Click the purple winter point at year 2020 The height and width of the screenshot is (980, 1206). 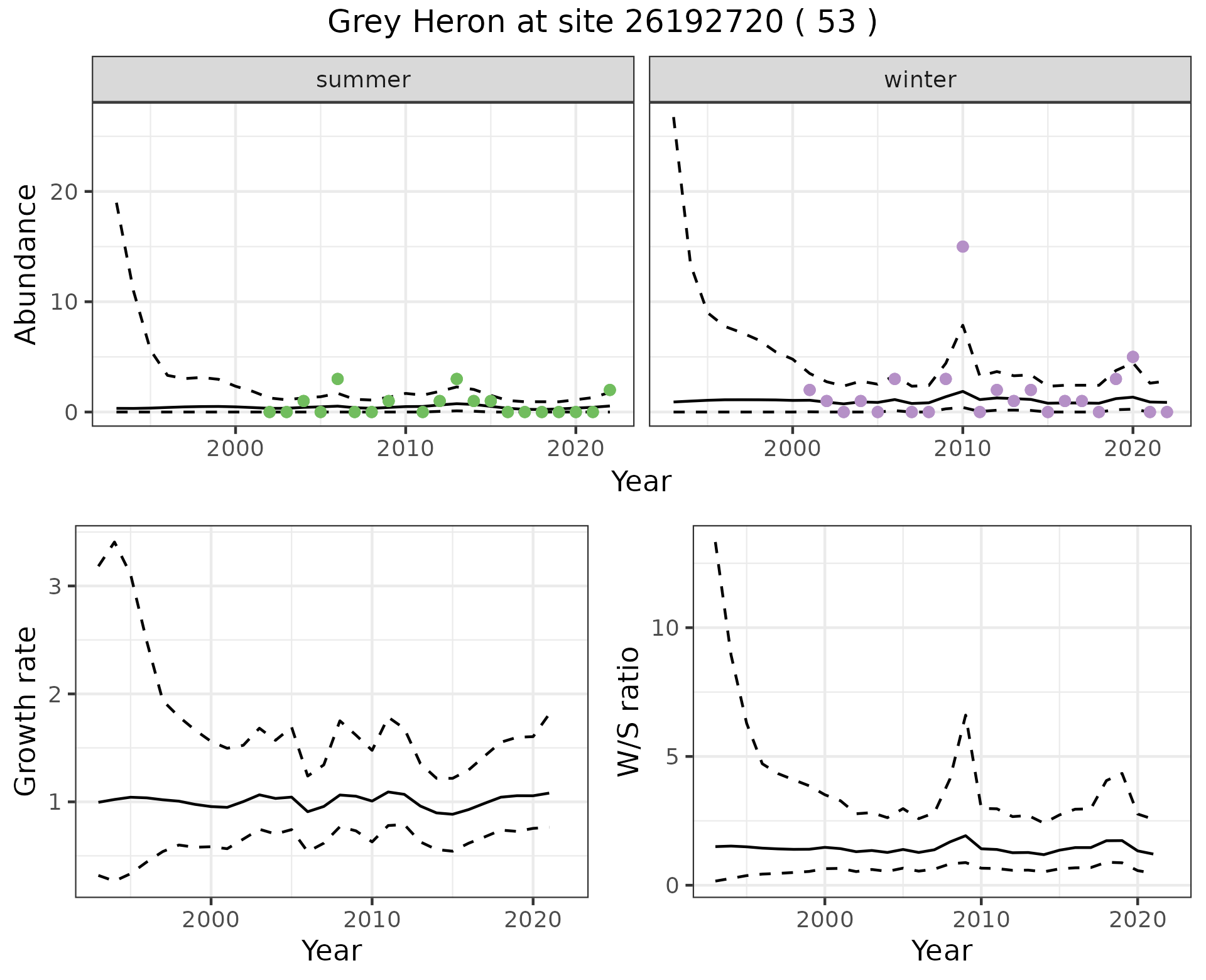(1133, 357)
